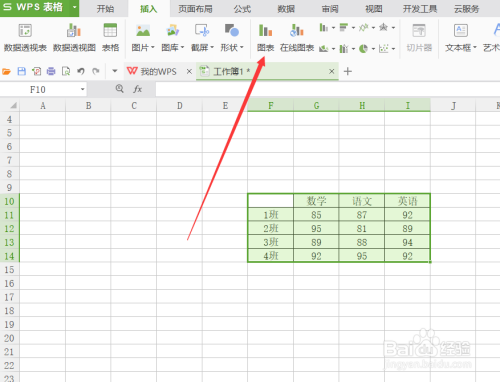This screenshot has height=382, width=500.
Task: Select the pie chart type icon
Action: coord(364,49)
